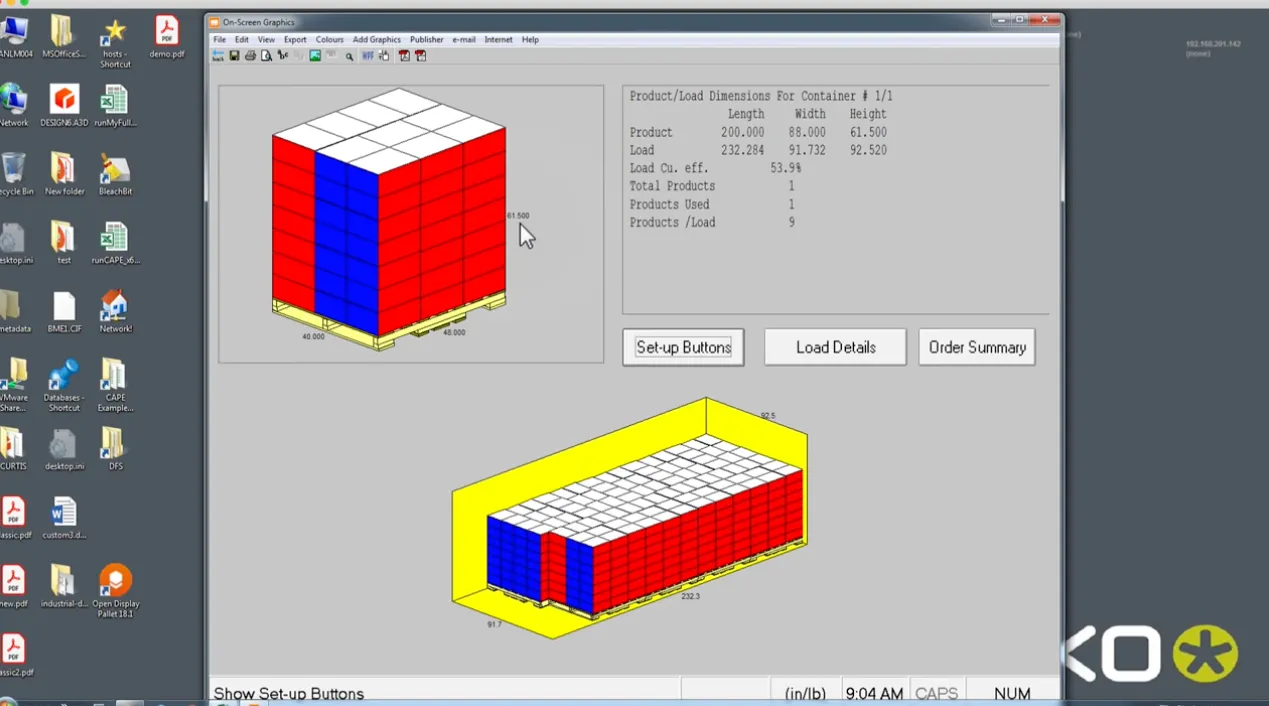Click the (in/lb) units status bar field
This screenshot has width=1269, height=706.
point(804,693)
